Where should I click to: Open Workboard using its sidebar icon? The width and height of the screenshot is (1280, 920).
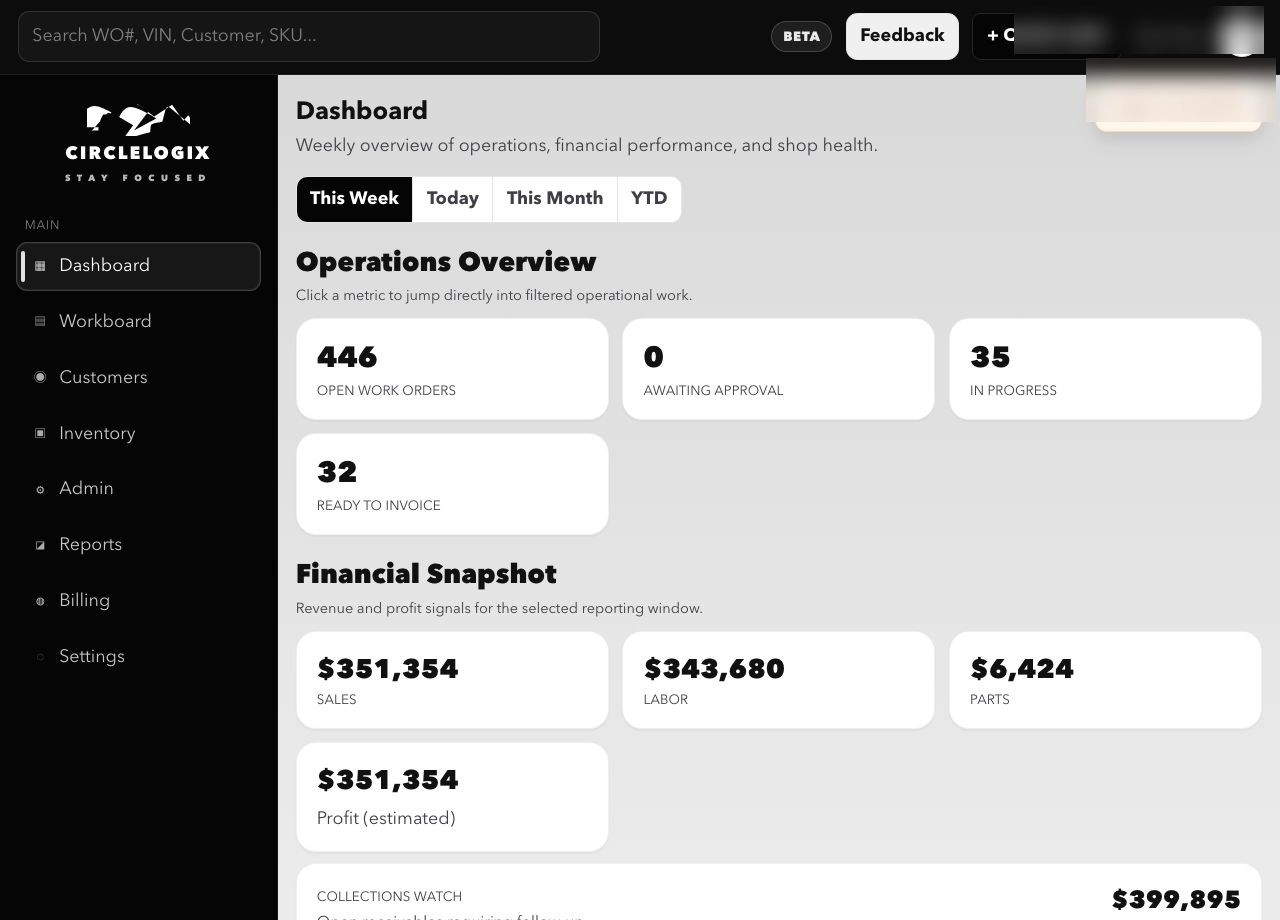(40, 321)
